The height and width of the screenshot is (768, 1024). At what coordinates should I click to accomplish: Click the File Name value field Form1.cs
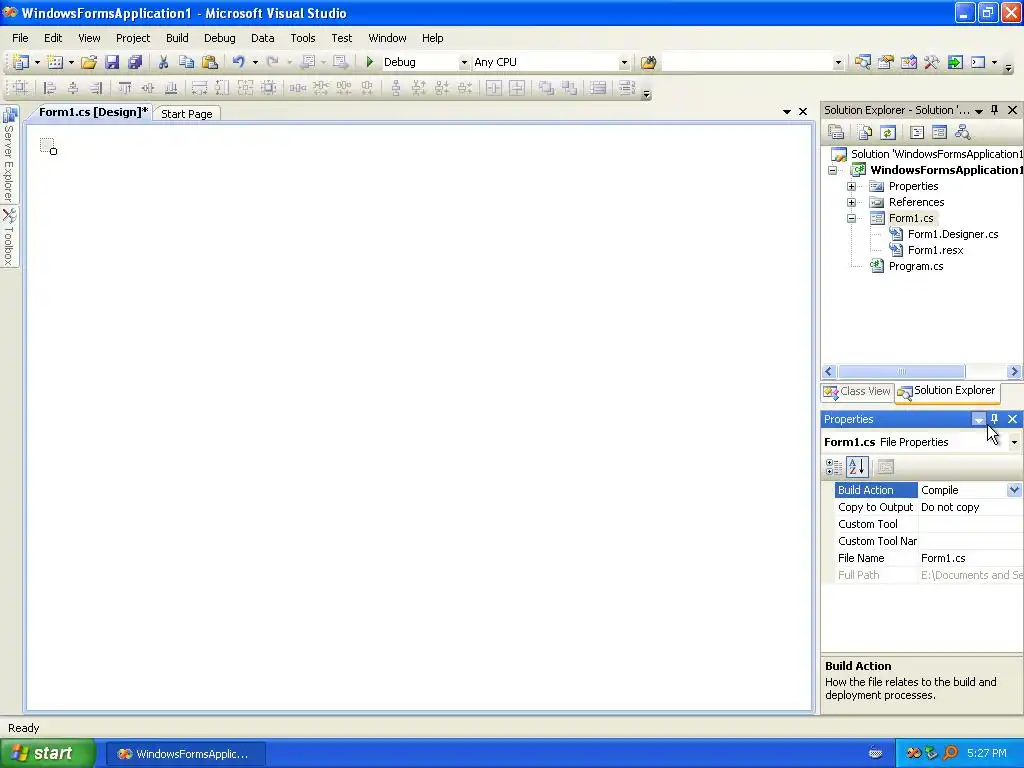click(x=970, y=558)
